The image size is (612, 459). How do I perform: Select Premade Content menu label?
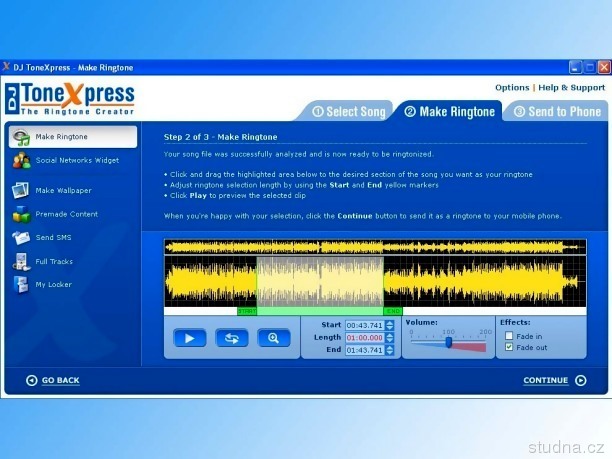[67, 214]
